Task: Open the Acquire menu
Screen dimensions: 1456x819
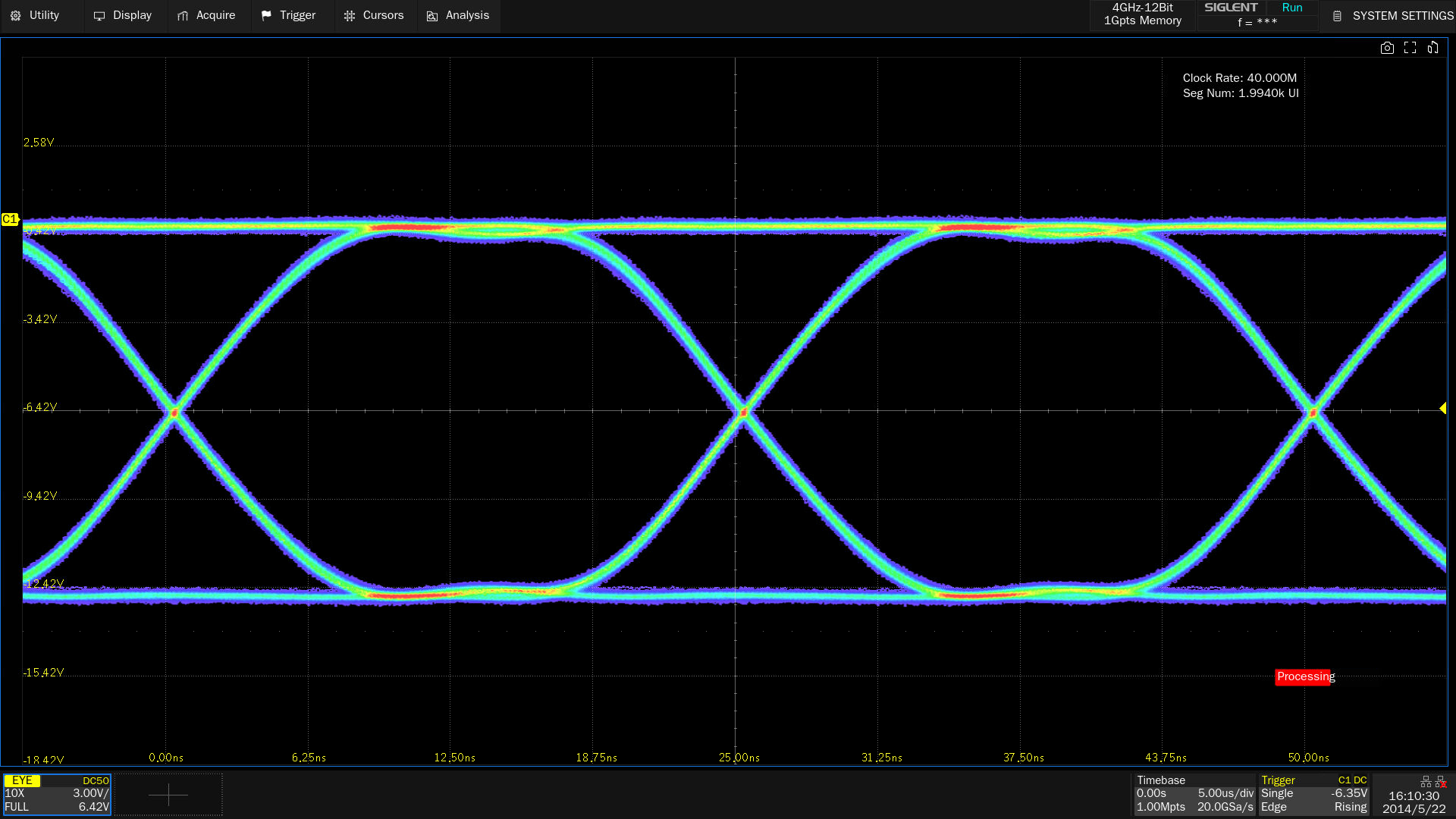Action: coord(206,15)
